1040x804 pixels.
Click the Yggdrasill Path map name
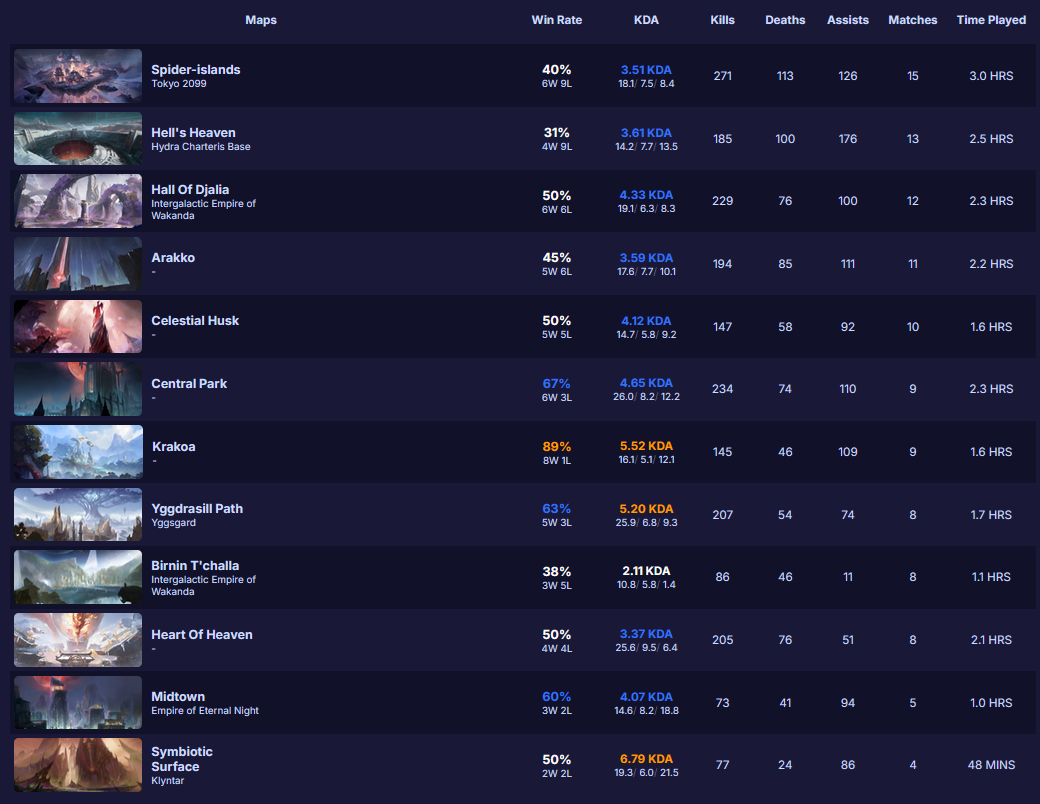click(x=197, y=509)
